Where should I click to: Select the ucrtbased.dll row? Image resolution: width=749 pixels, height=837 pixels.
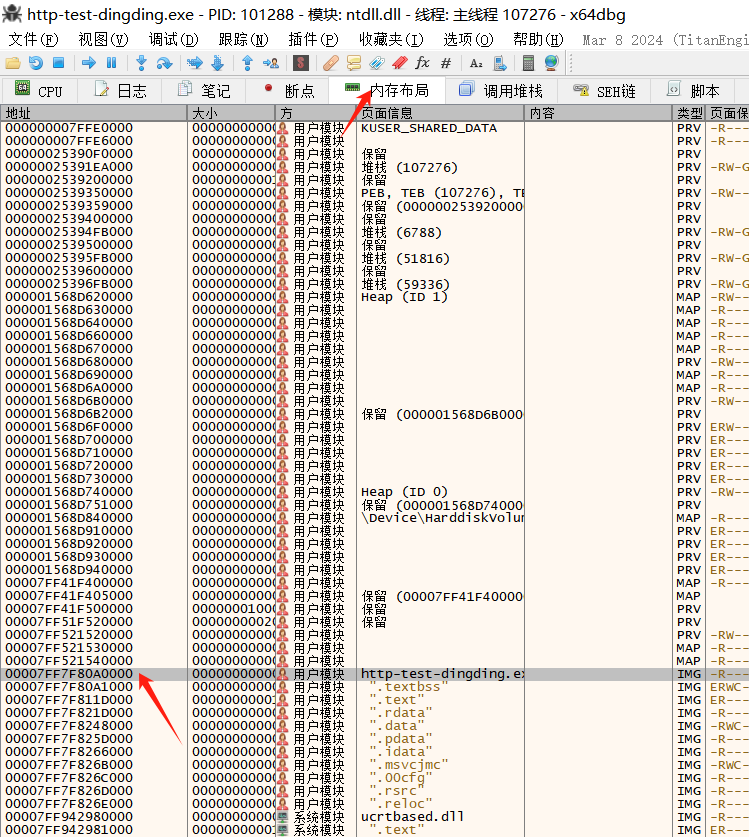[375, 817]
